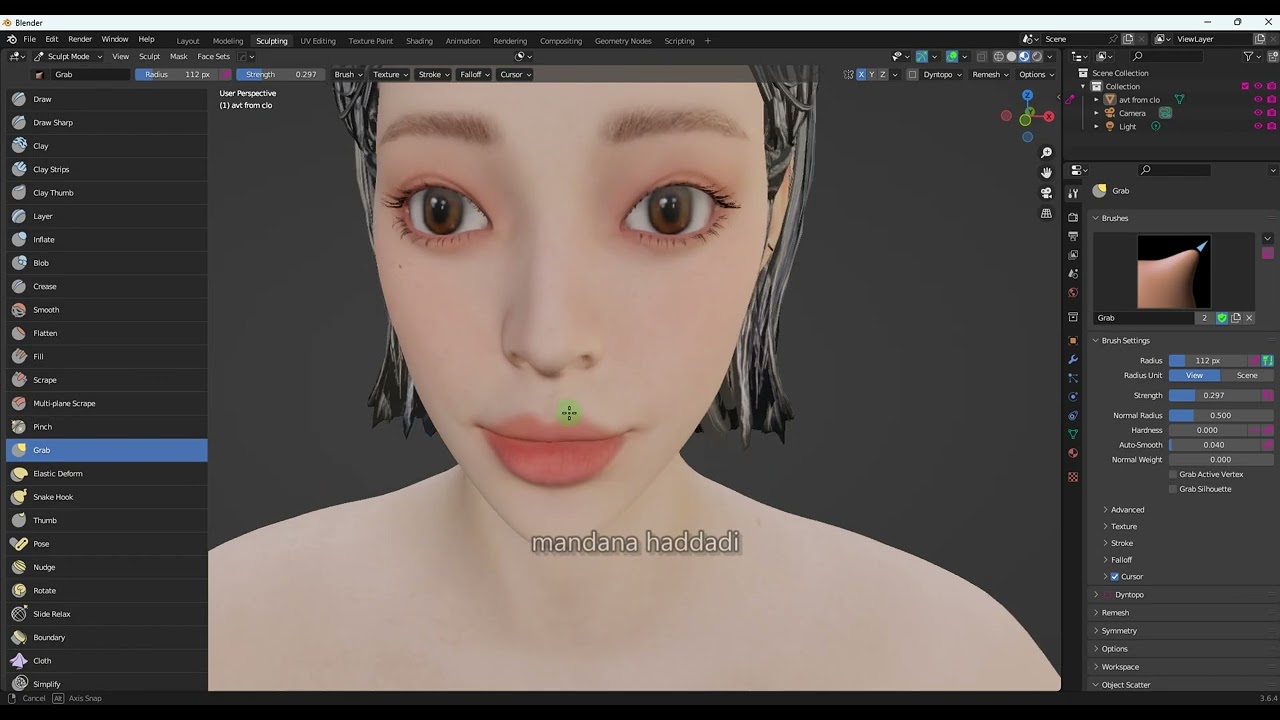Select the Draw sculpt brush

click(x=106, y=99)
